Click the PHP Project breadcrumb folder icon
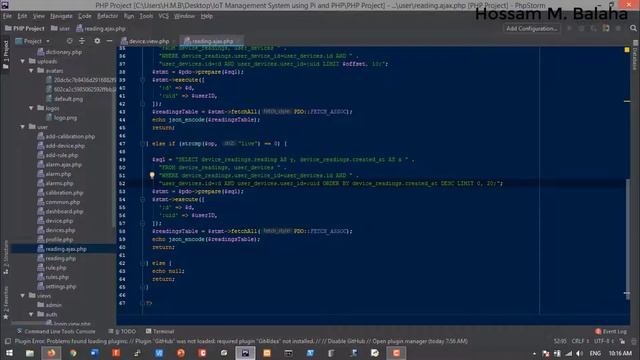 coord(8,28)
